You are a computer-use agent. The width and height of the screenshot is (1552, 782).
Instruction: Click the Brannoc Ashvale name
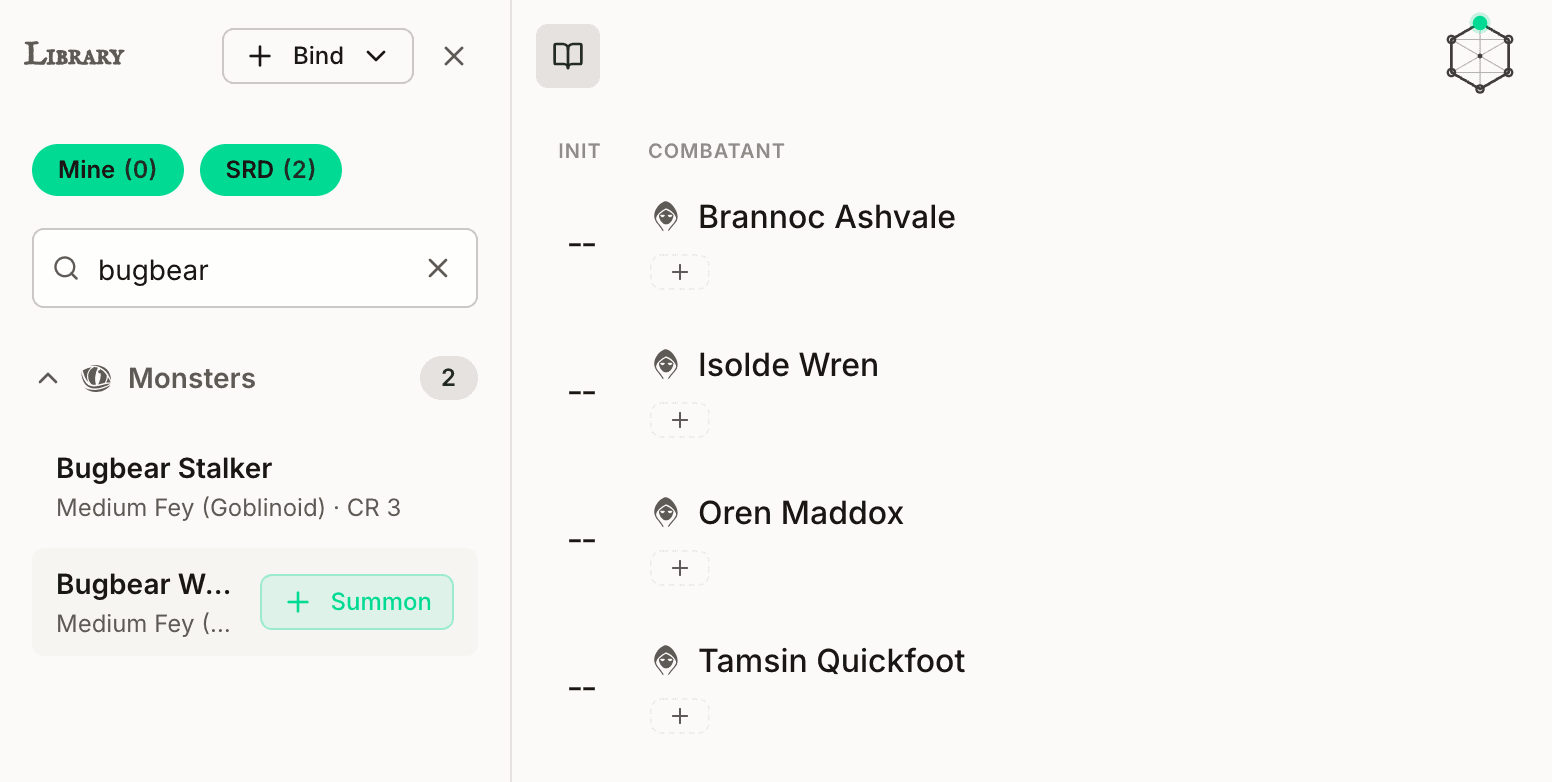click(x=827, y=217)
